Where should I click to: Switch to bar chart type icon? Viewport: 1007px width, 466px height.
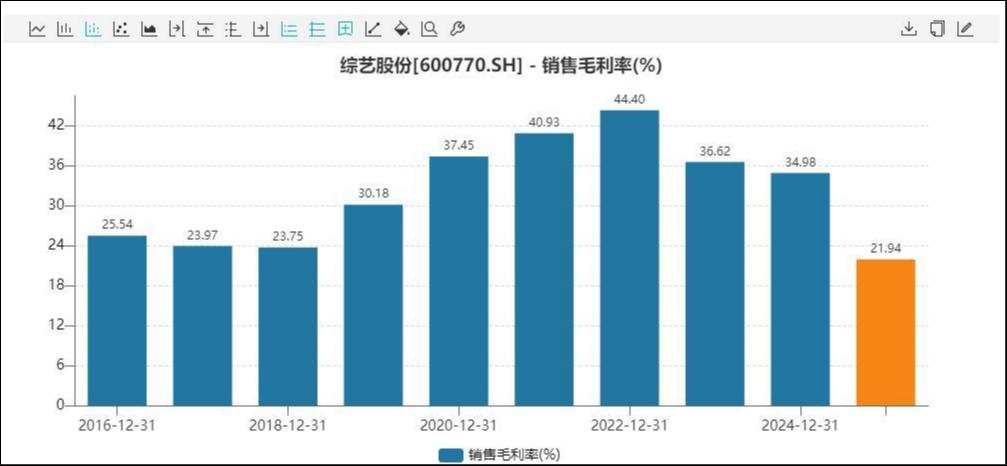(x=65, y=29)
